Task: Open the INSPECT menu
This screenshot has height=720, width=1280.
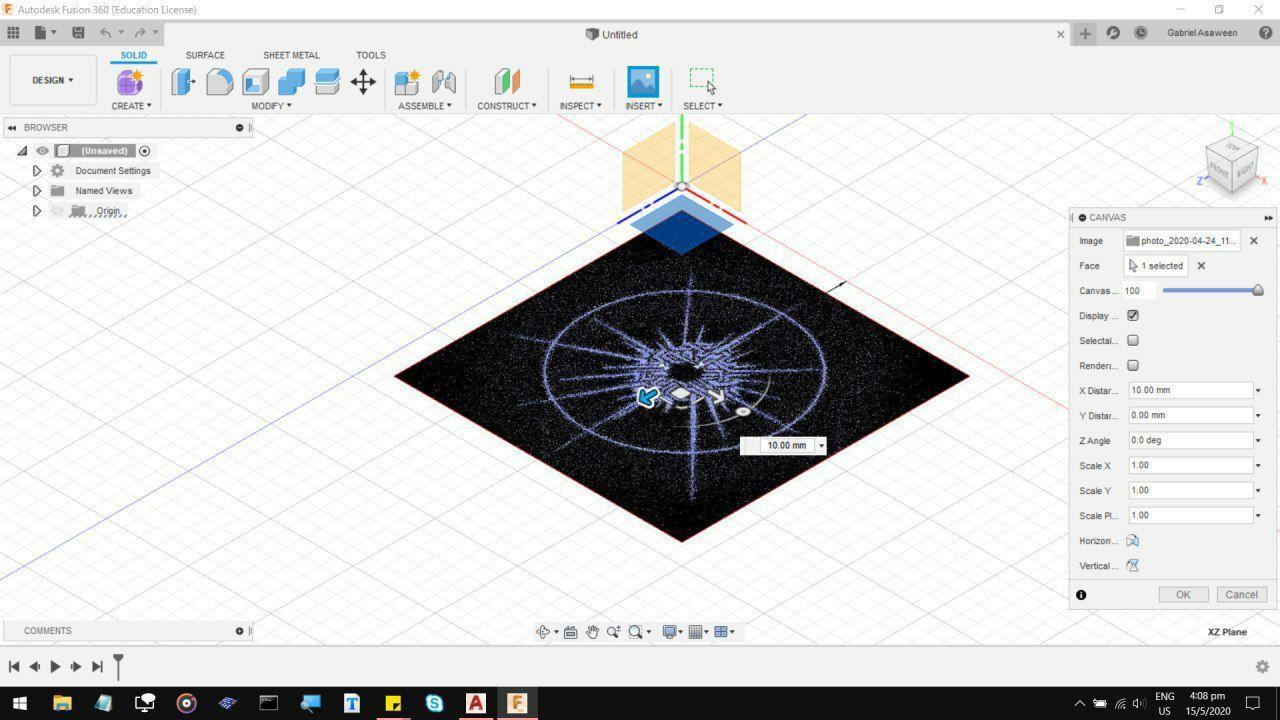Action: (x=581, y=106)
